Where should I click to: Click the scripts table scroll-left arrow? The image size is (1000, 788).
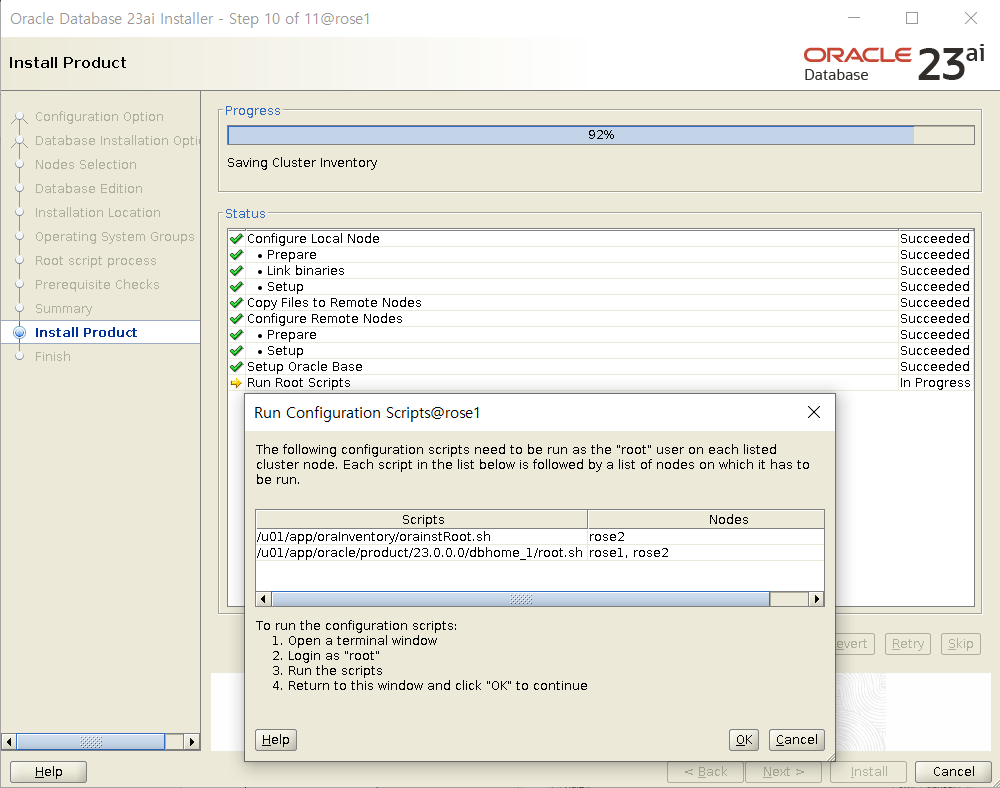coord(263,599)
